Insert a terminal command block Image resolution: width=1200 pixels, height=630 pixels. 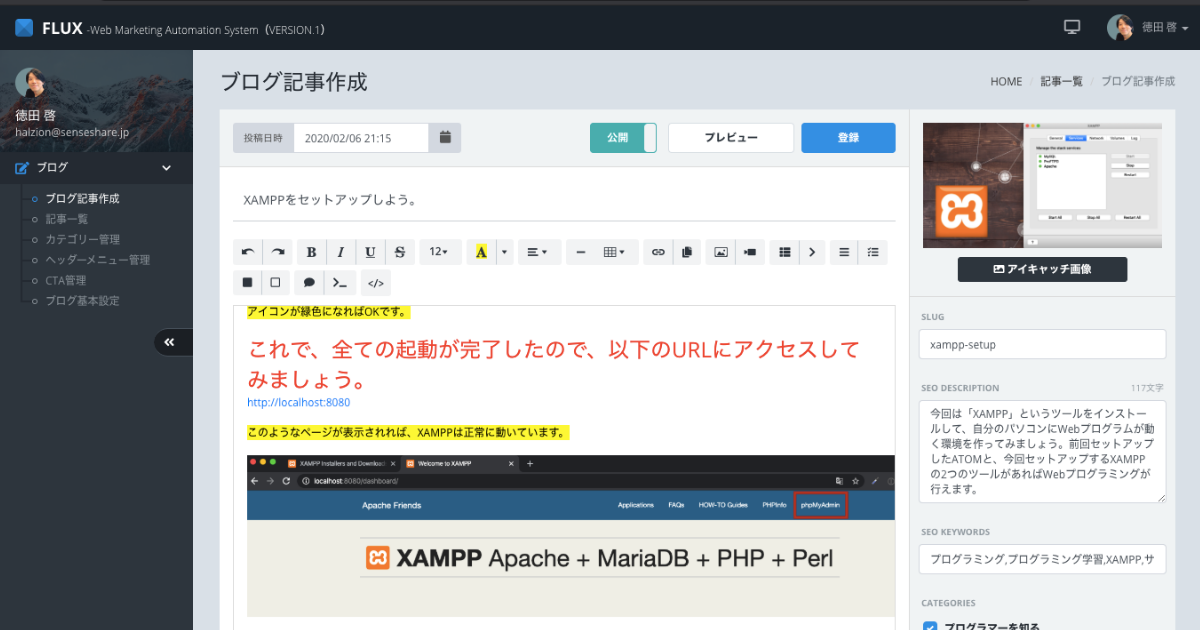tap(341, 282)
